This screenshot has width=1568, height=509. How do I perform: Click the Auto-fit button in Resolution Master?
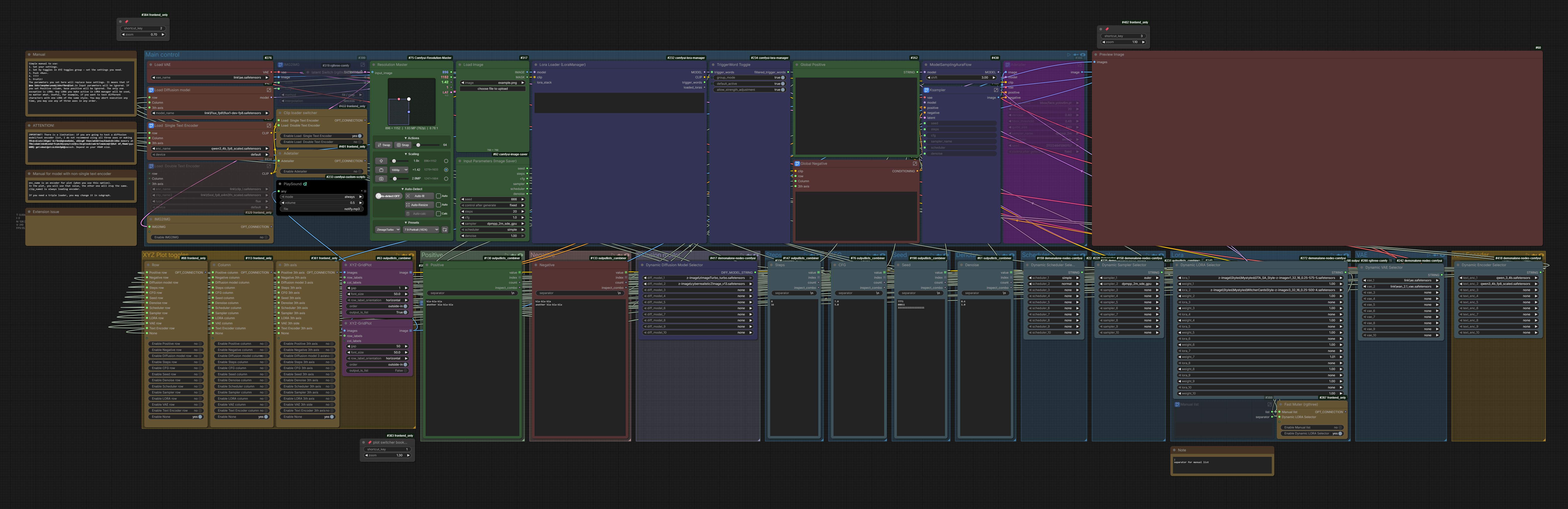point(420,196)
